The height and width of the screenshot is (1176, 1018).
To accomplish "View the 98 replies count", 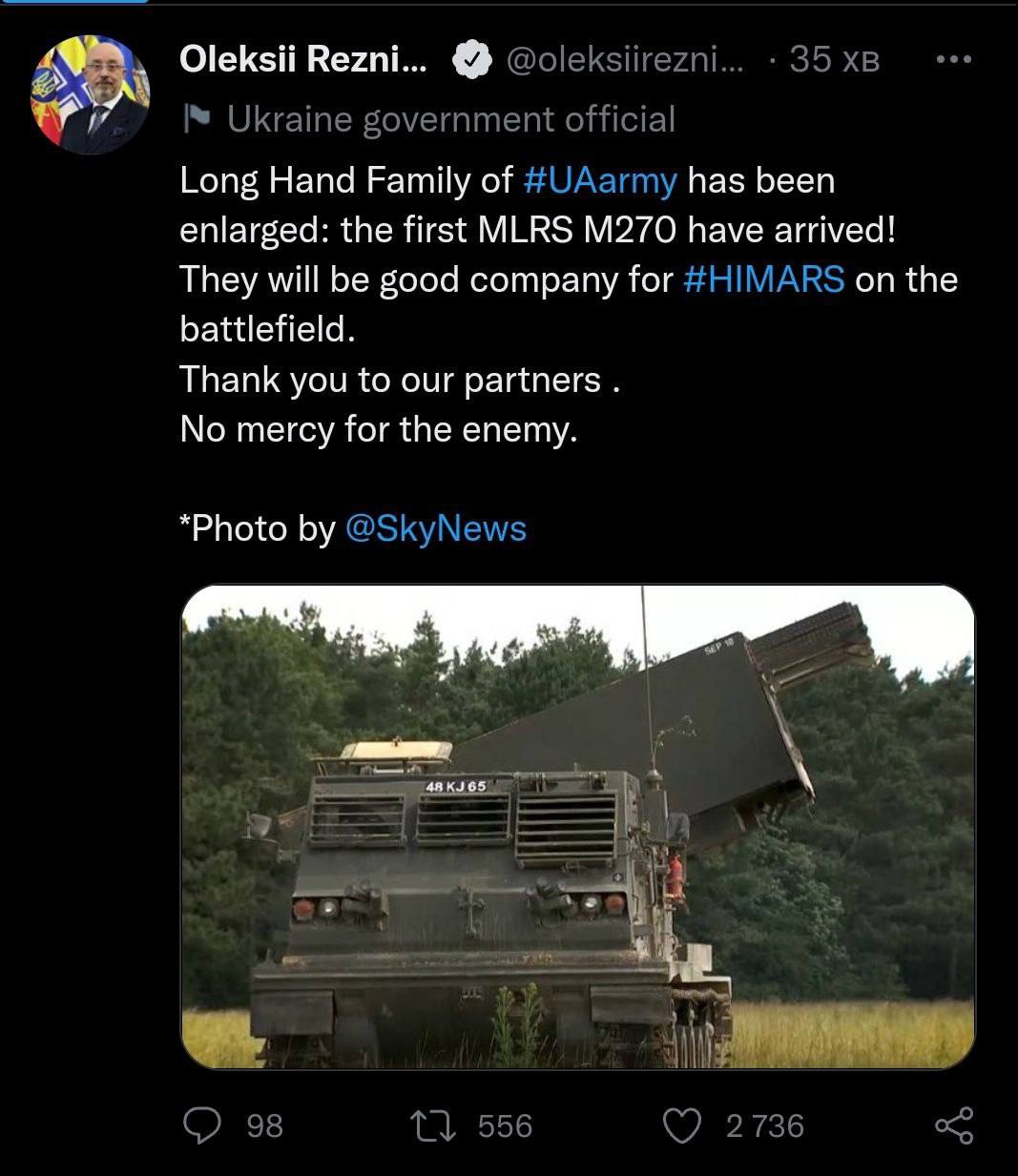I will click(x=264, y=1126).
